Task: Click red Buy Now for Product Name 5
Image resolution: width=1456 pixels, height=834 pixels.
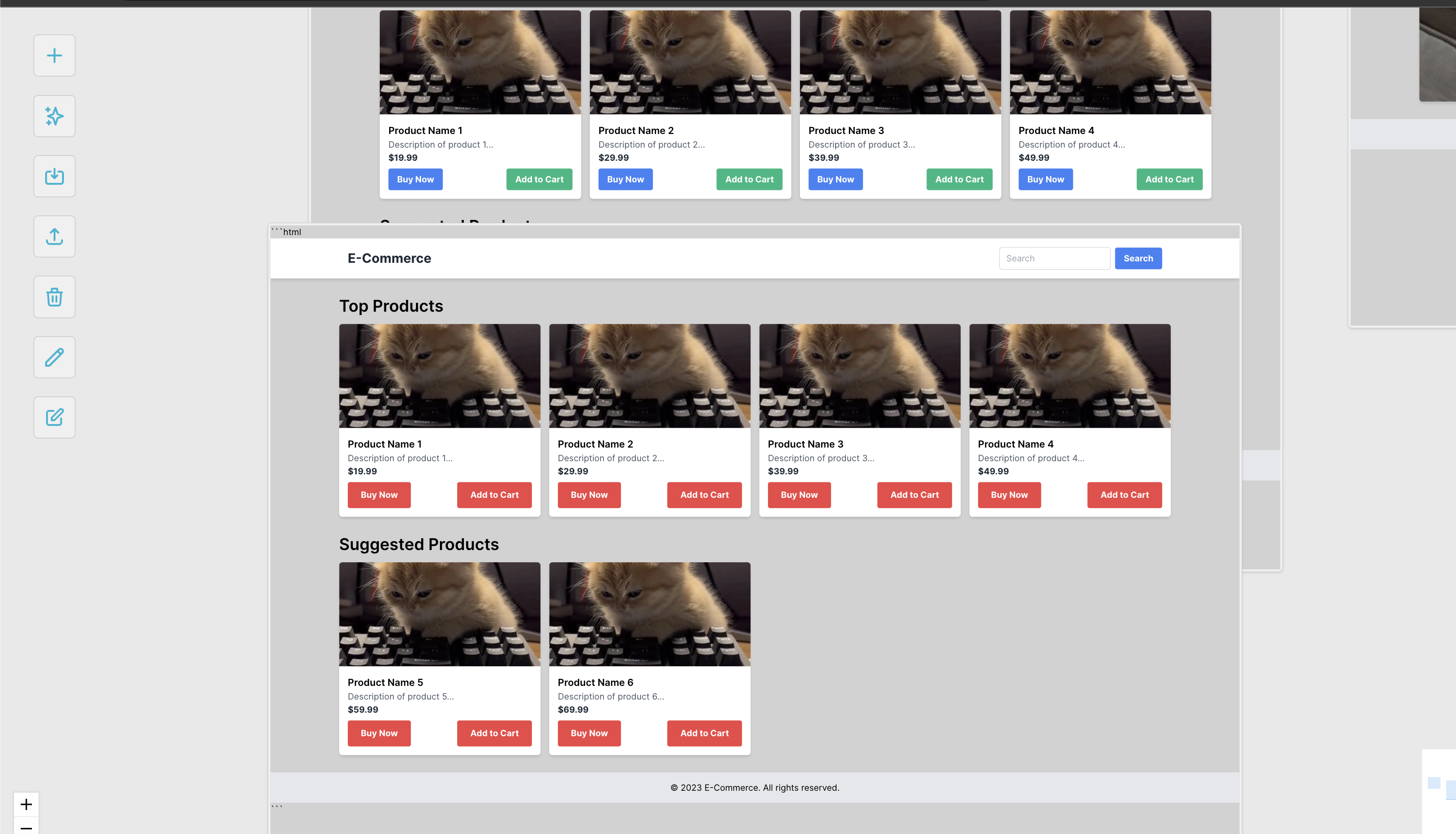Action: click(378, 733)
